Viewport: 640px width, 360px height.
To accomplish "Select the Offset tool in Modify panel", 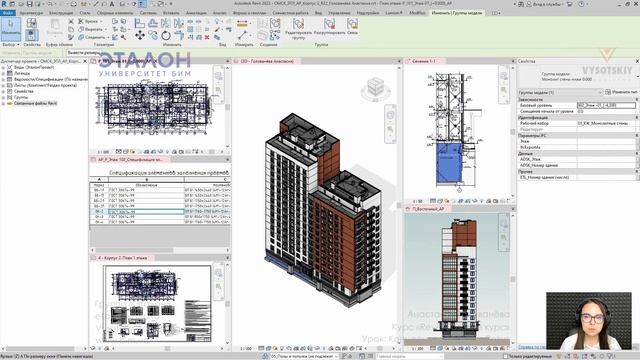I will coord(153,24).
